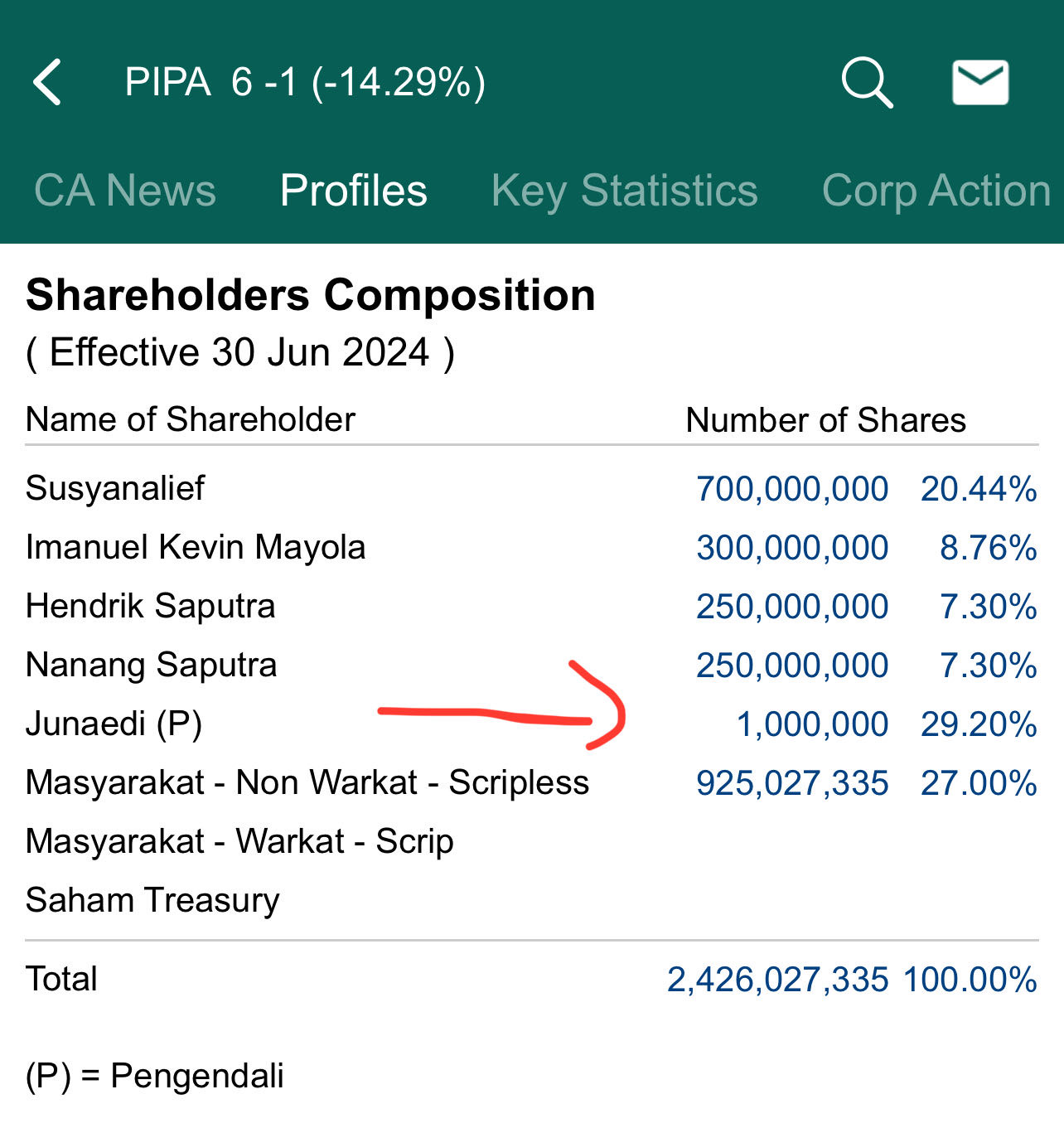This screenshot has width=1064, height=1128.
Task: Select the Pengendali legend text
Action: [154, 1077]
